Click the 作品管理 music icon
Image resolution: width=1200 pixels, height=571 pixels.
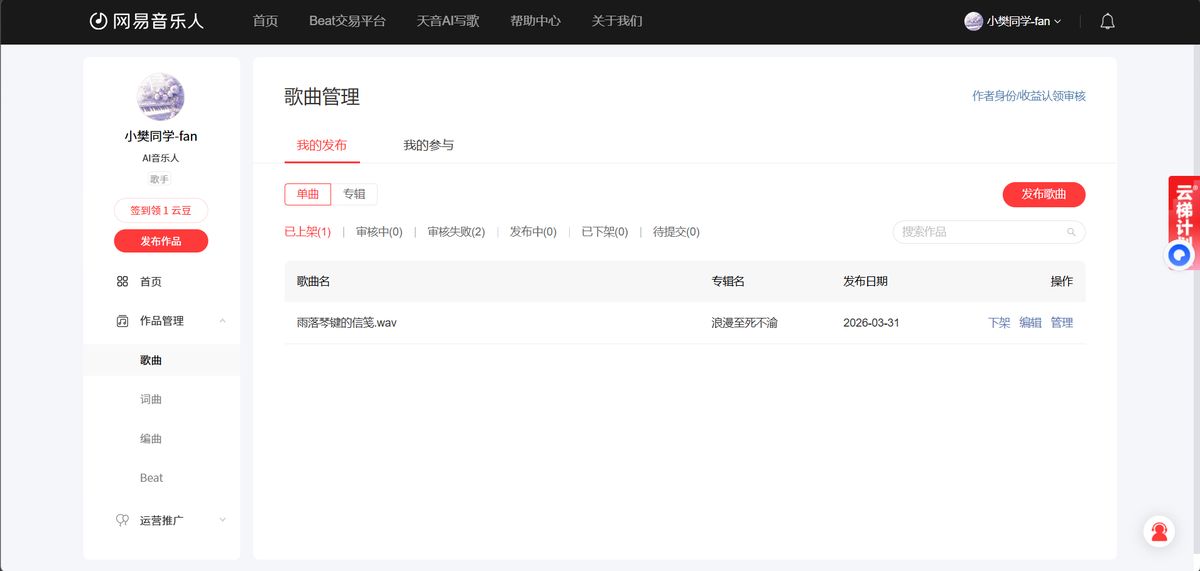point(122,321)
